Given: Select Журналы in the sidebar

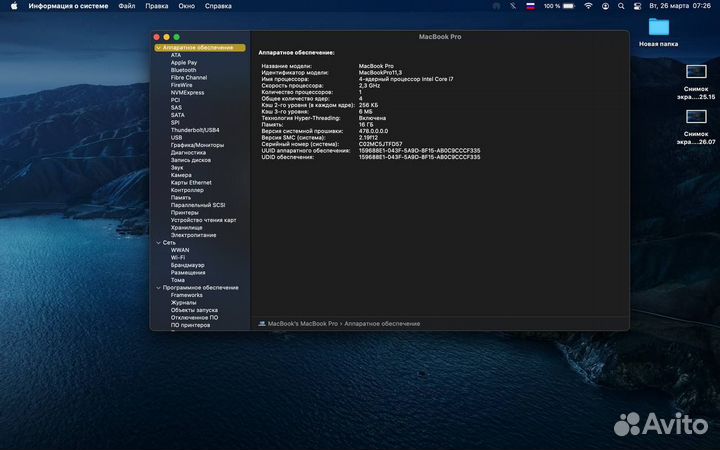Looking at the screenshot, I should pos(183,303).
